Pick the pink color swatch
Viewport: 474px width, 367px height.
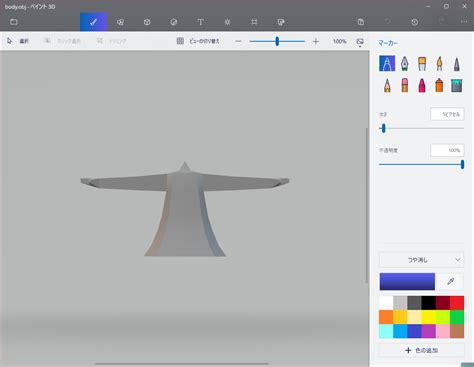point(443,331)
